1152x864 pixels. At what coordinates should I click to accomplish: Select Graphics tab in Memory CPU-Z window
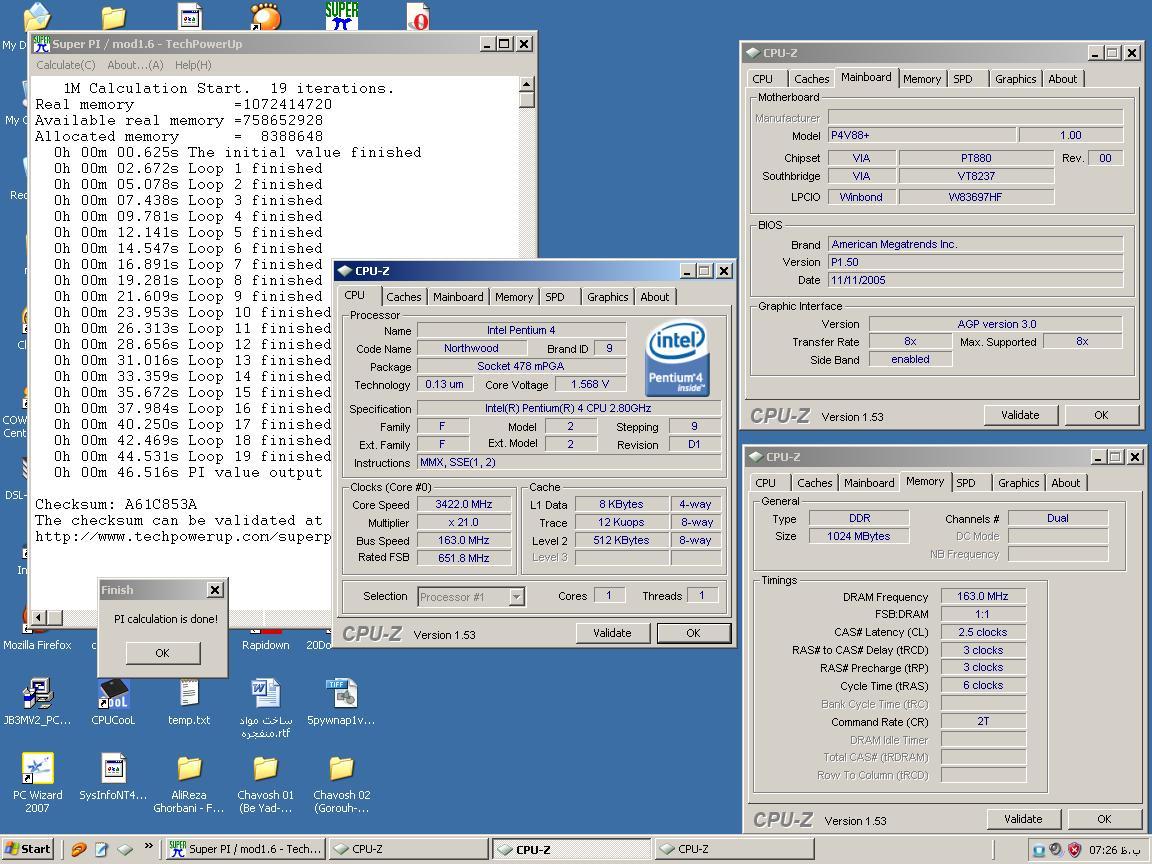[x=1018, y=483]
